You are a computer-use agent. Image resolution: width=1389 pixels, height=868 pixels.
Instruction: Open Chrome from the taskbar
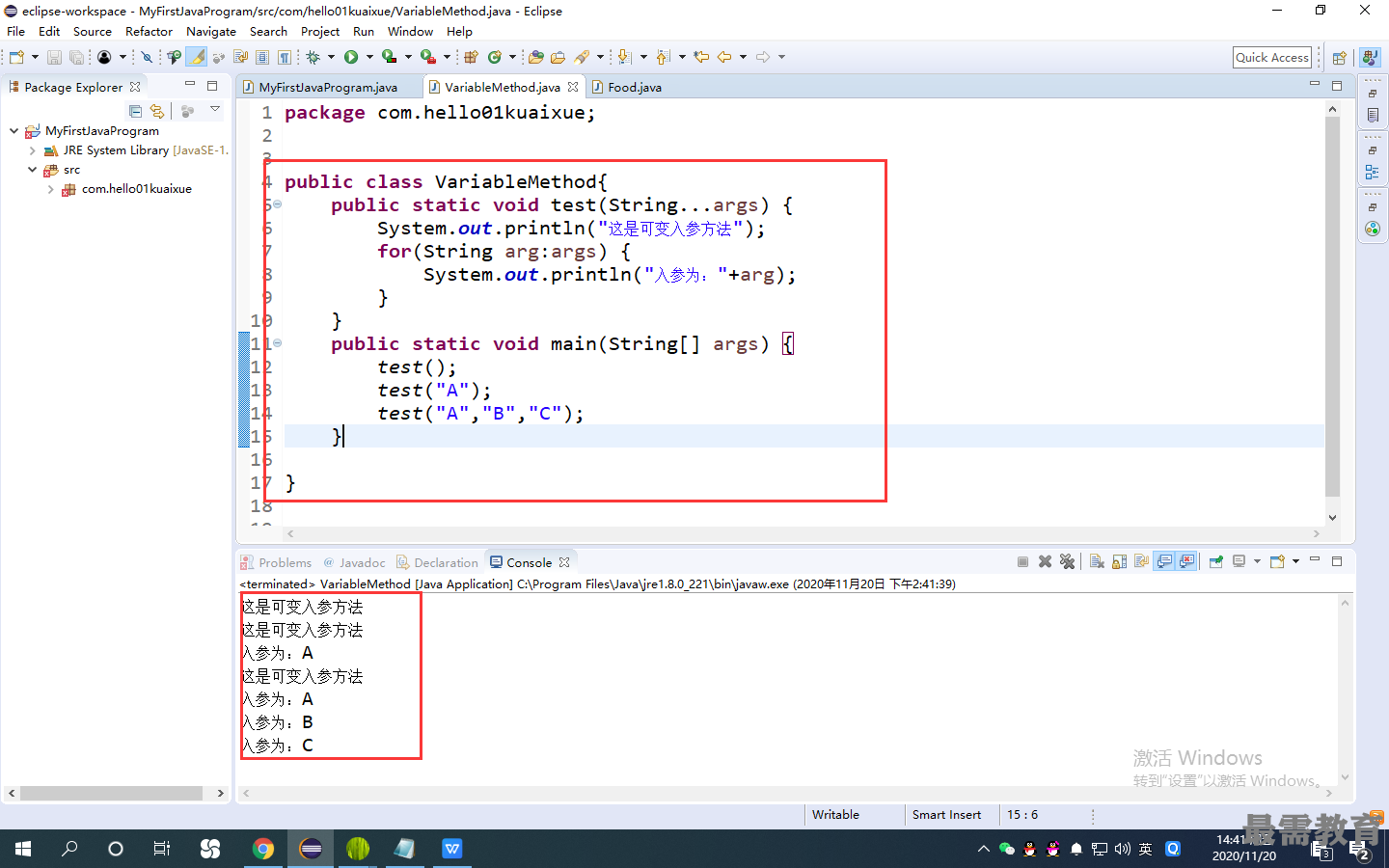[262, 849]
